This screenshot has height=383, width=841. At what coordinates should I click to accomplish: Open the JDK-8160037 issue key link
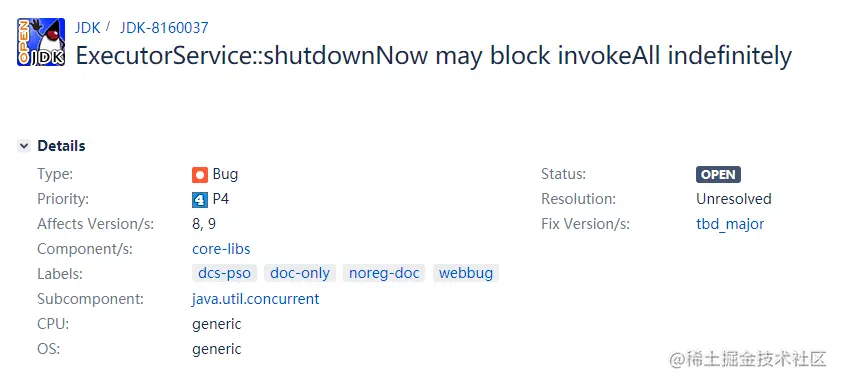pyautogui.click(x=164, y=27)
